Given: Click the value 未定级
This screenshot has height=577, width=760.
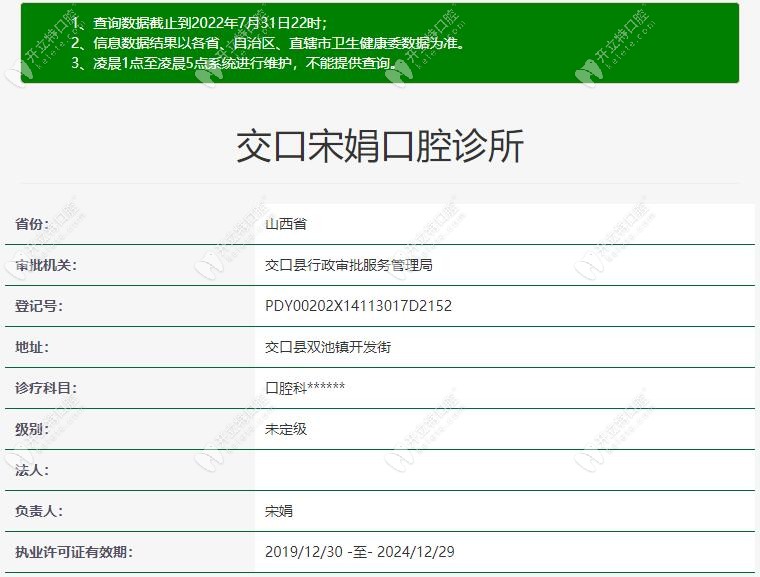Looking at the screenshot, I should pyautogui.click(x=286, y=429).
